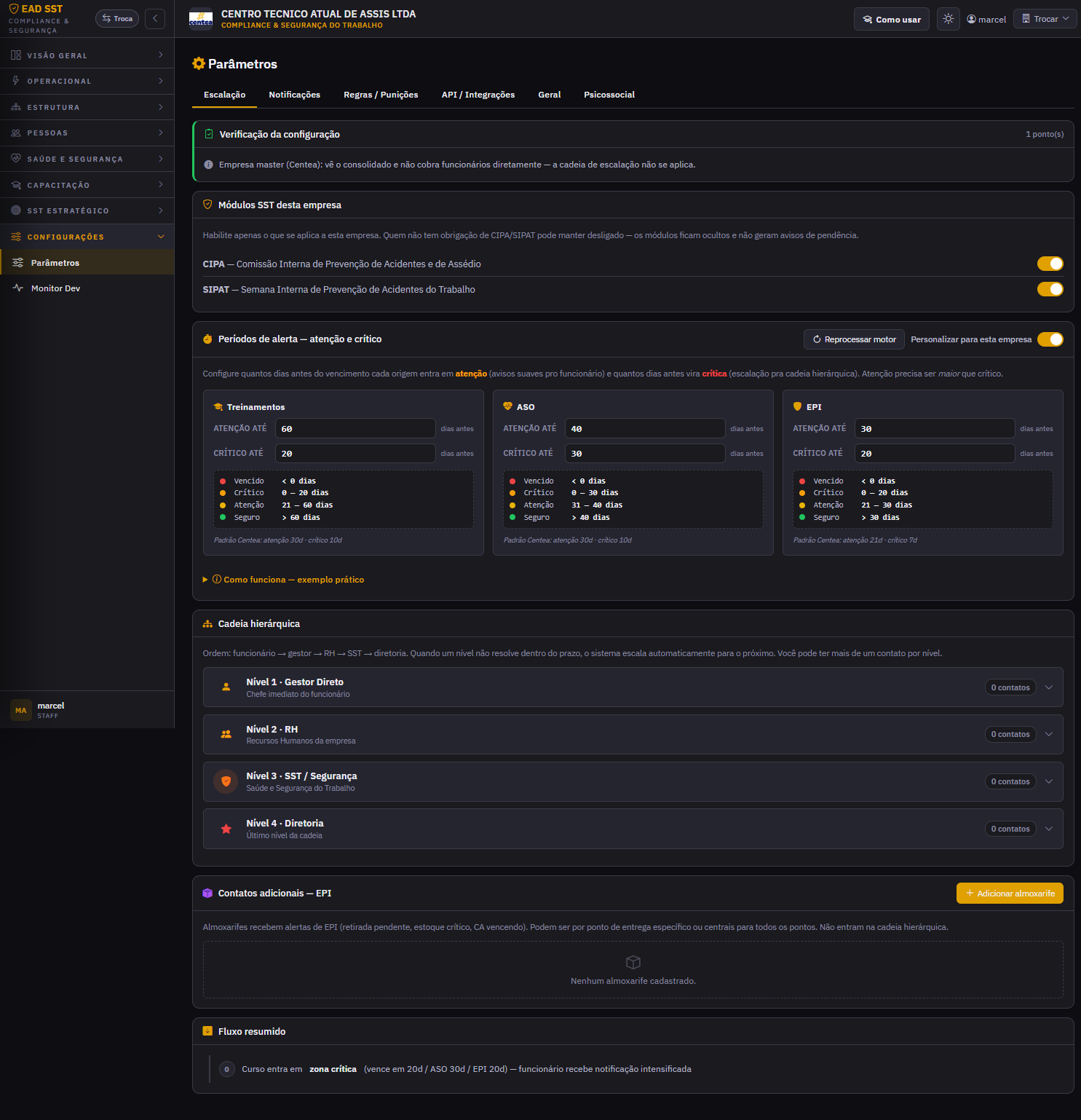Click the Centea company logo in header
The image size is (1081, 1120).
coord(201,19)
